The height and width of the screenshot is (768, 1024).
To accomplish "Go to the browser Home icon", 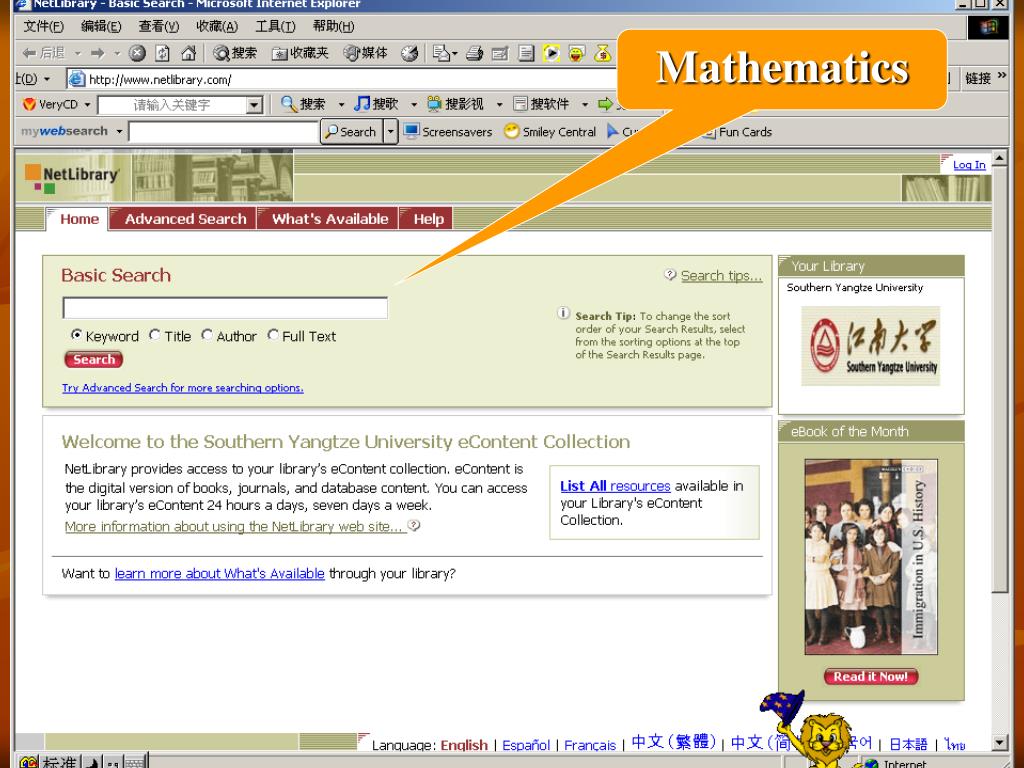I will coord(188,53).
